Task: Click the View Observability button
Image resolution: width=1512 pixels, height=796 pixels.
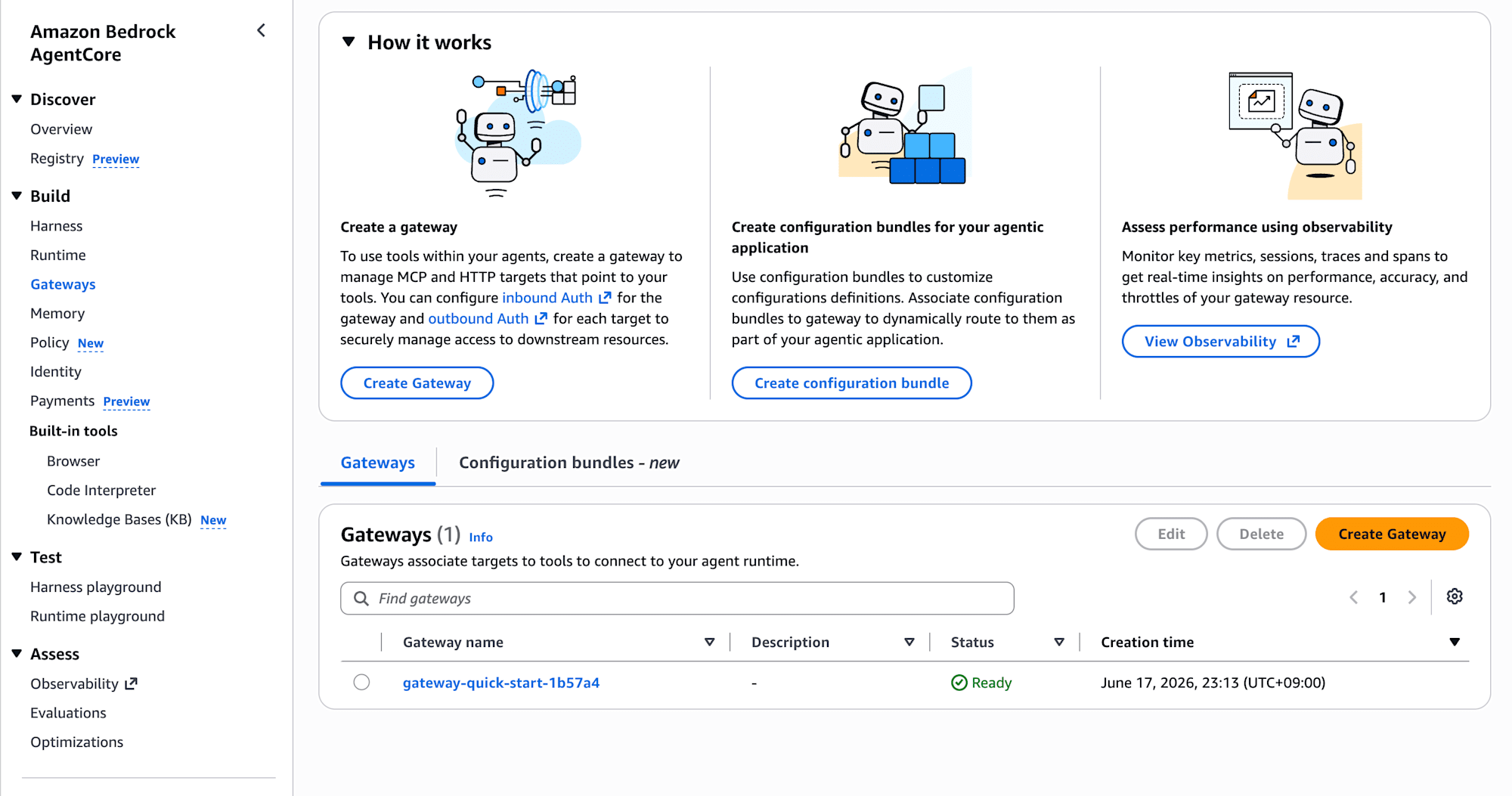Action: (x=1220, y=342)
